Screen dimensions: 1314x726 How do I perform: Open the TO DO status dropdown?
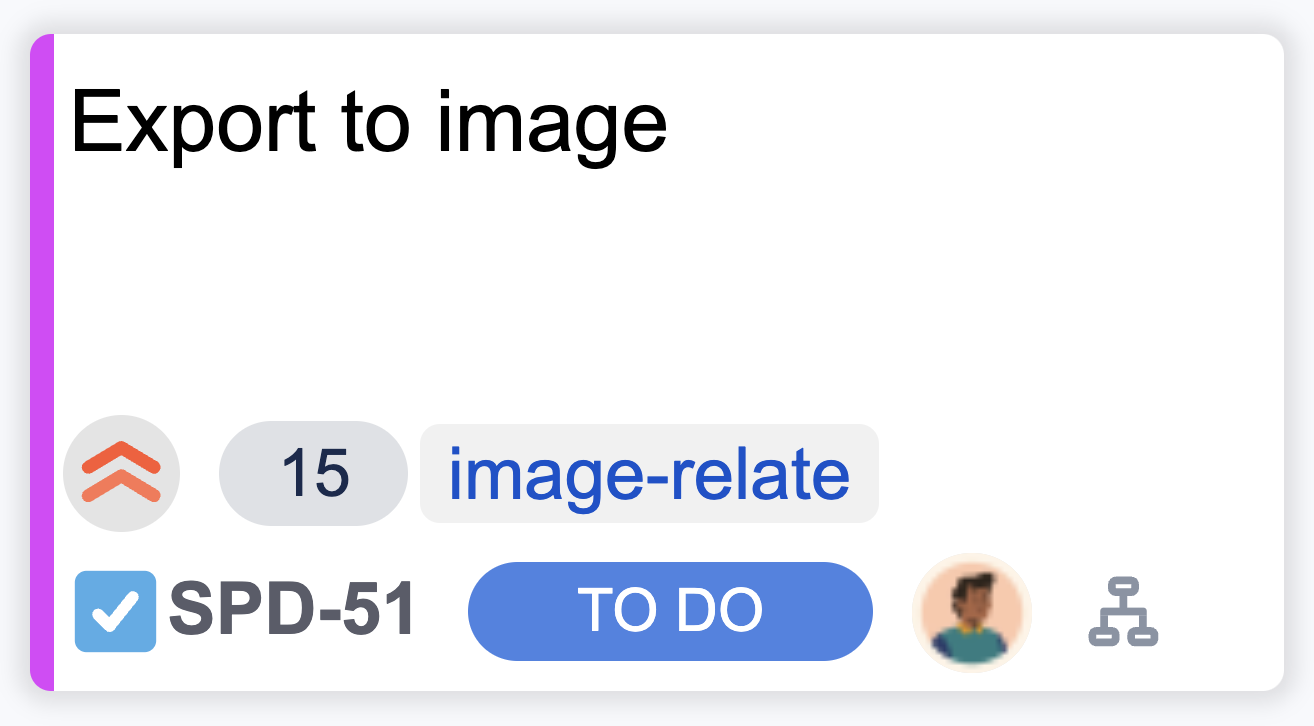coord(670,611)
